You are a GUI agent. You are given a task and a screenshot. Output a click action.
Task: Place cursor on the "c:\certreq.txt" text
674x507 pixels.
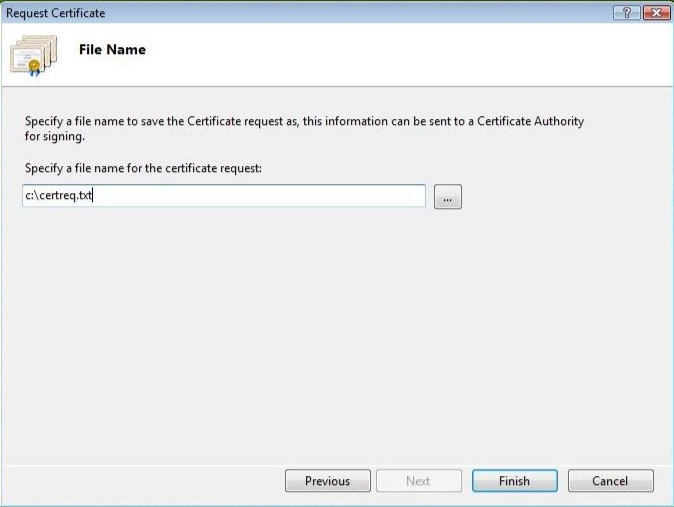[x=58, y=196]
